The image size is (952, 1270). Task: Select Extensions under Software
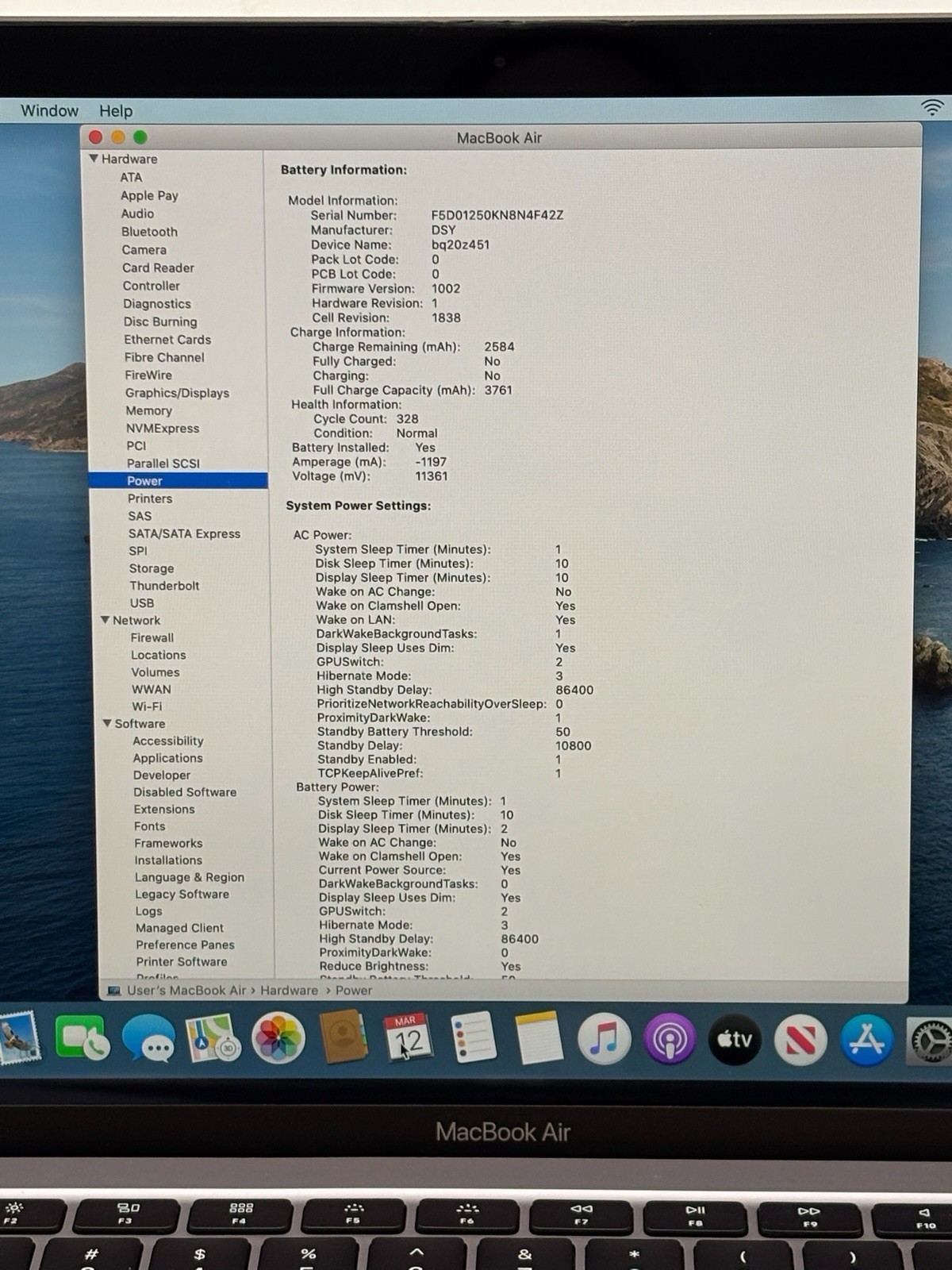point(164,810)
